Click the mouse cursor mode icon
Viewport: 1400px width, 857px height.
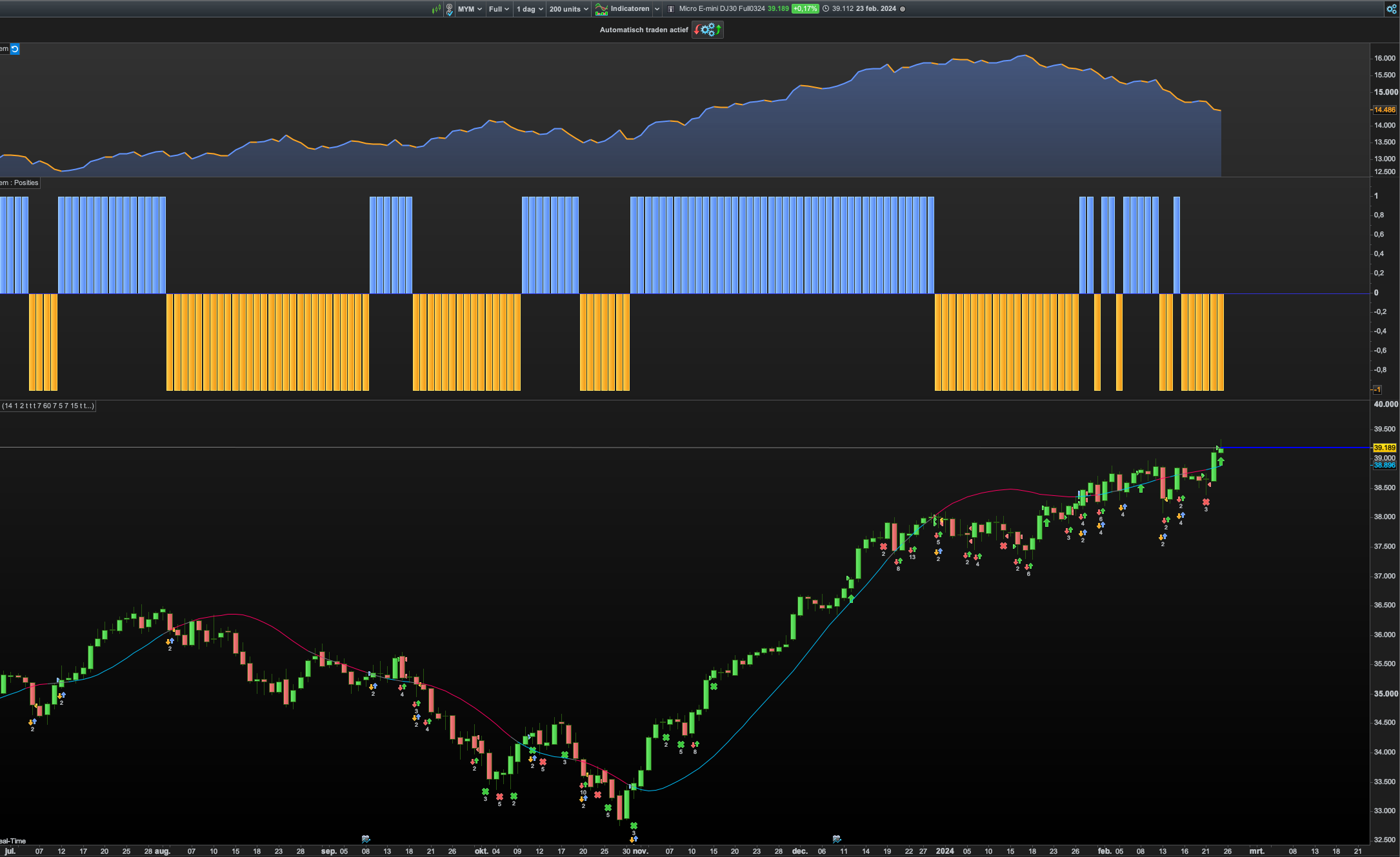pyautogui.click(x=449, y=9)
